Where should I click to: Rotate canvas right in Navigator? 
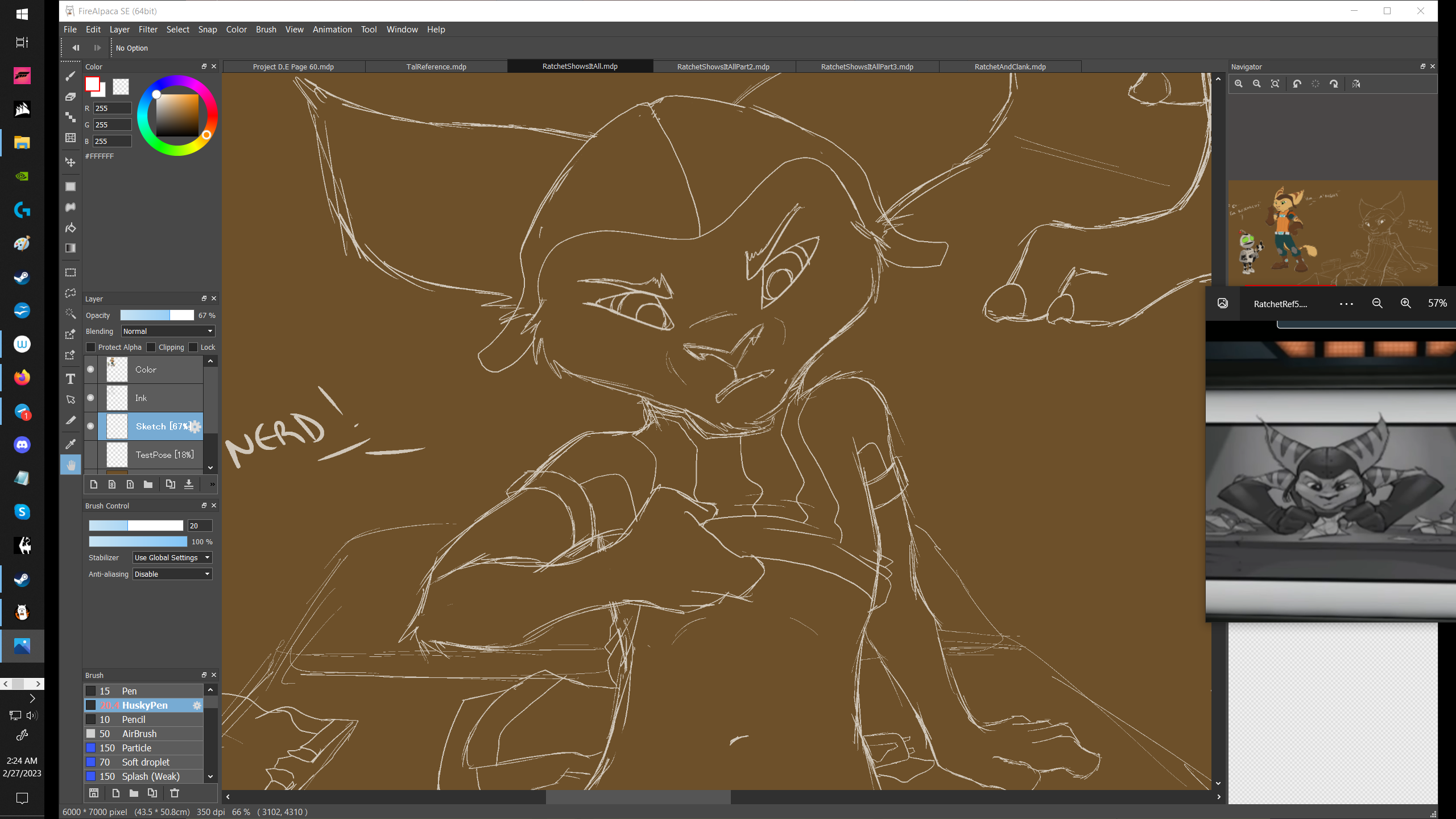point(1334,84)
